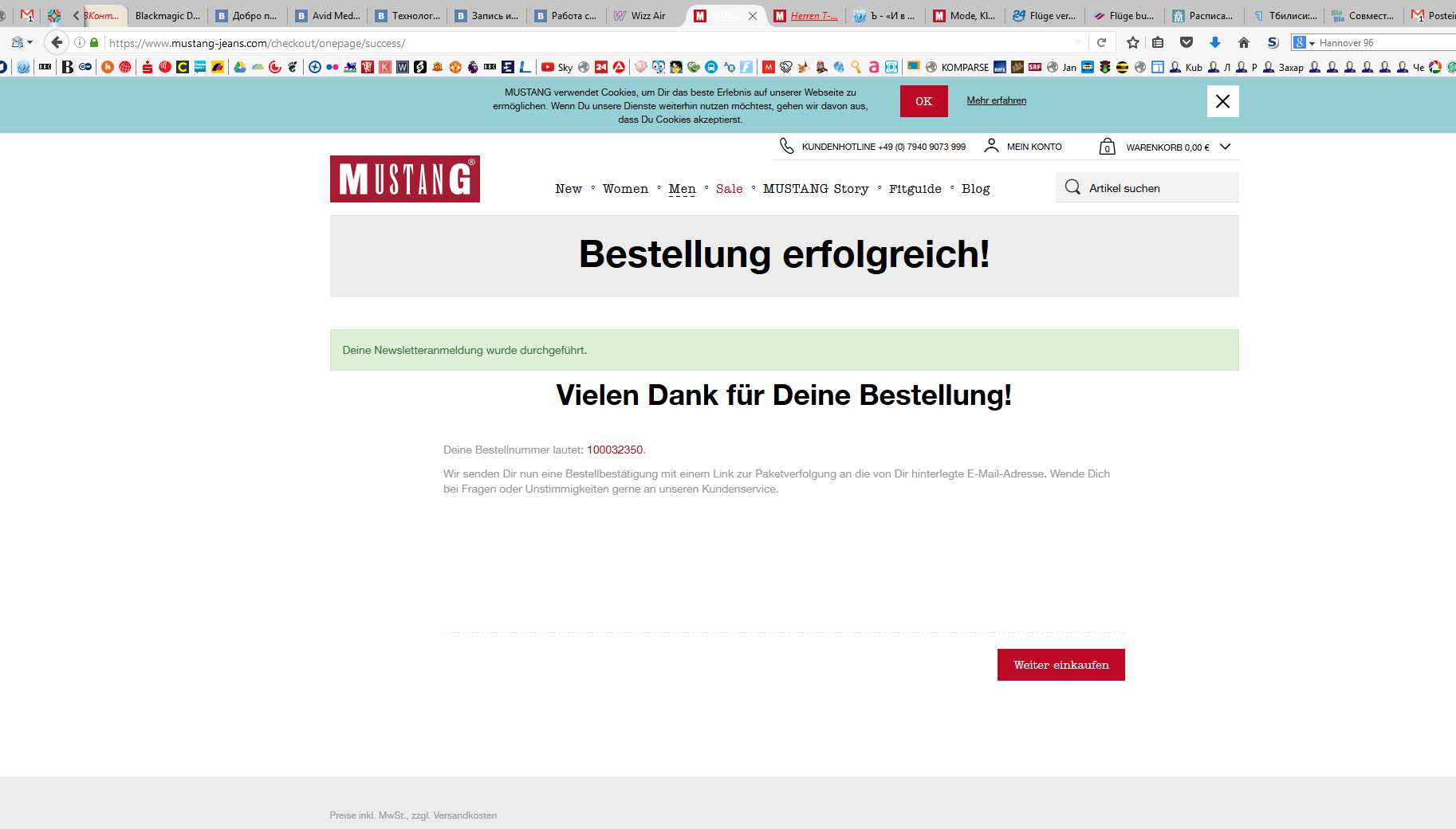Screen dimensions: 1456x829
Task: Click the browser back arrow button
Action: point(56,42)
